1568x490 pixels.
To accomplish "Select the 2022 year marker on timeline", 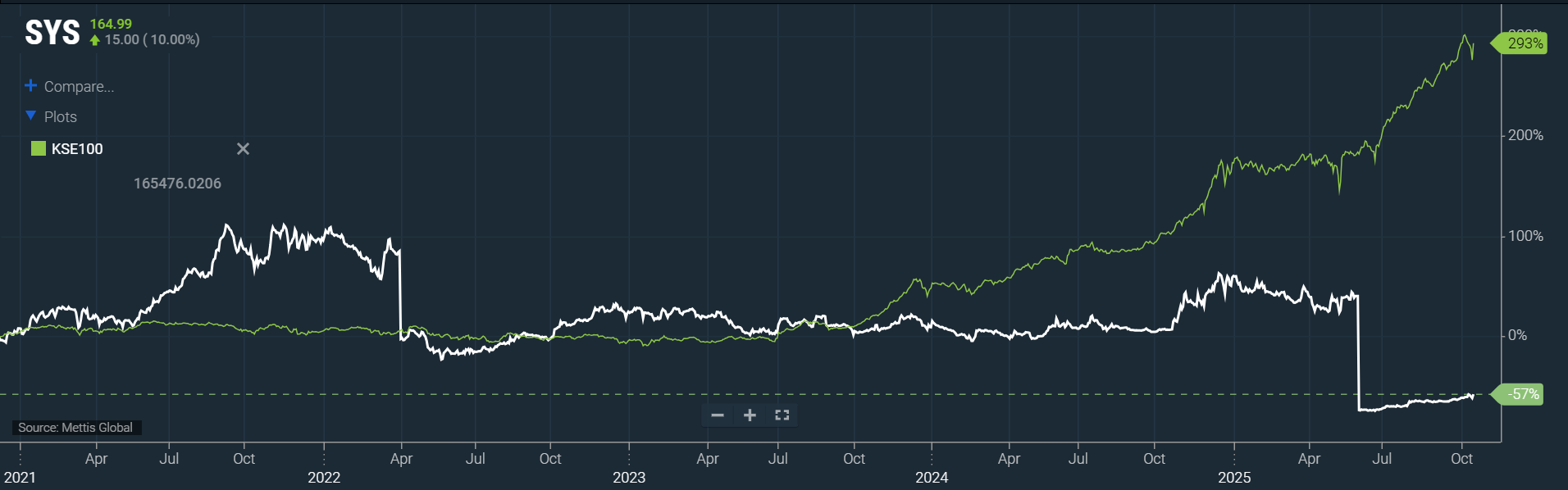I will coord(324,477).
